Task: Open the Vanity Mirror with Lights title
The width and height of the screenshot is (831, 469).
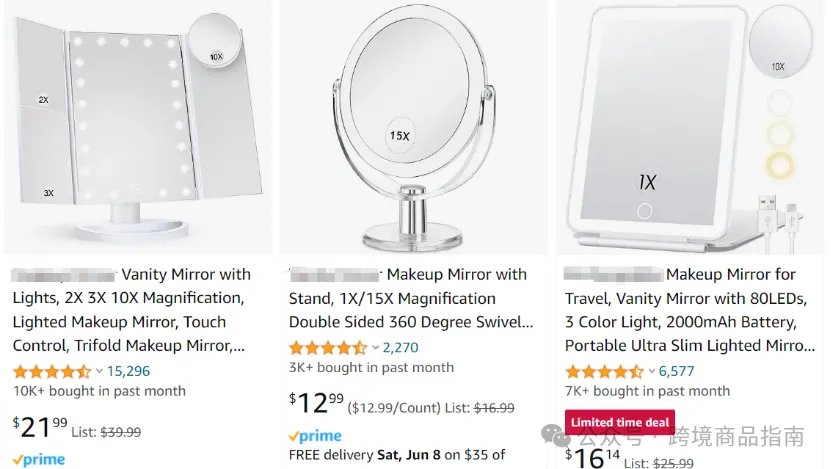Action: click(x=131, y=310)
